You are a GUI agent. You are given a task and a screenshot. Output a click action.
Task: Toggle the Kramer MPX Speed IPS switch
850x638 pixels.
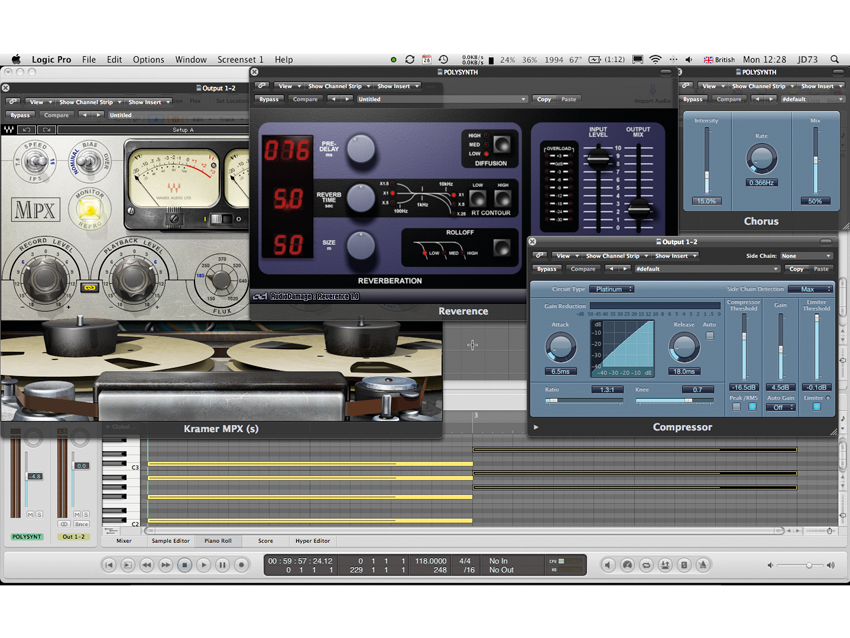(x=37, y=161)
